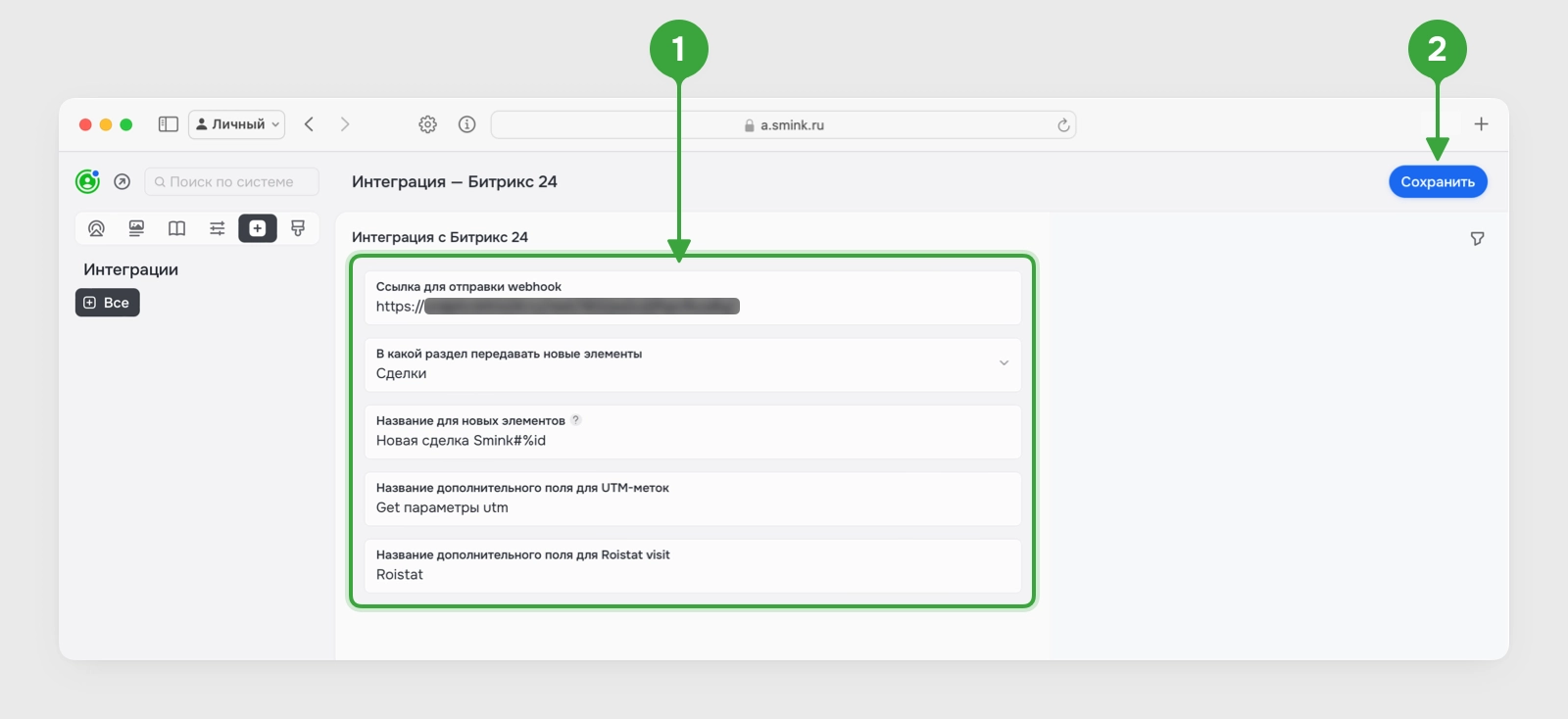1568x719 pixels.
Task: Focus the Поиск по системе search field
Action: [232, 181]
